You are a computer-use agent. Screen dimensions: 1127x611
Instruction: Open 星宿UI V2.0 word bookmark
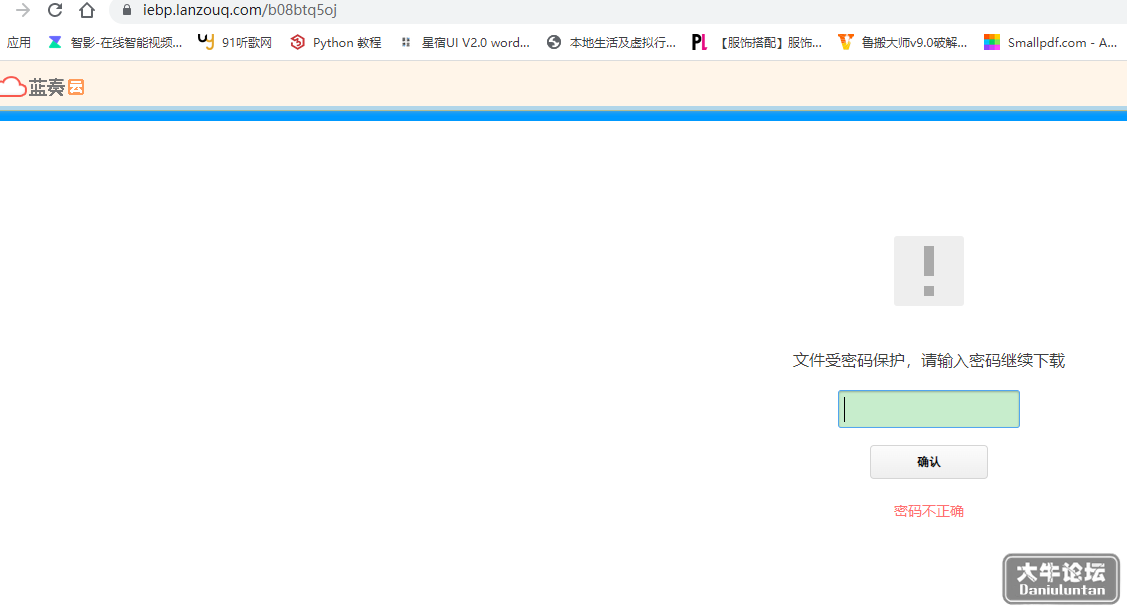click(x=465, y=42)
